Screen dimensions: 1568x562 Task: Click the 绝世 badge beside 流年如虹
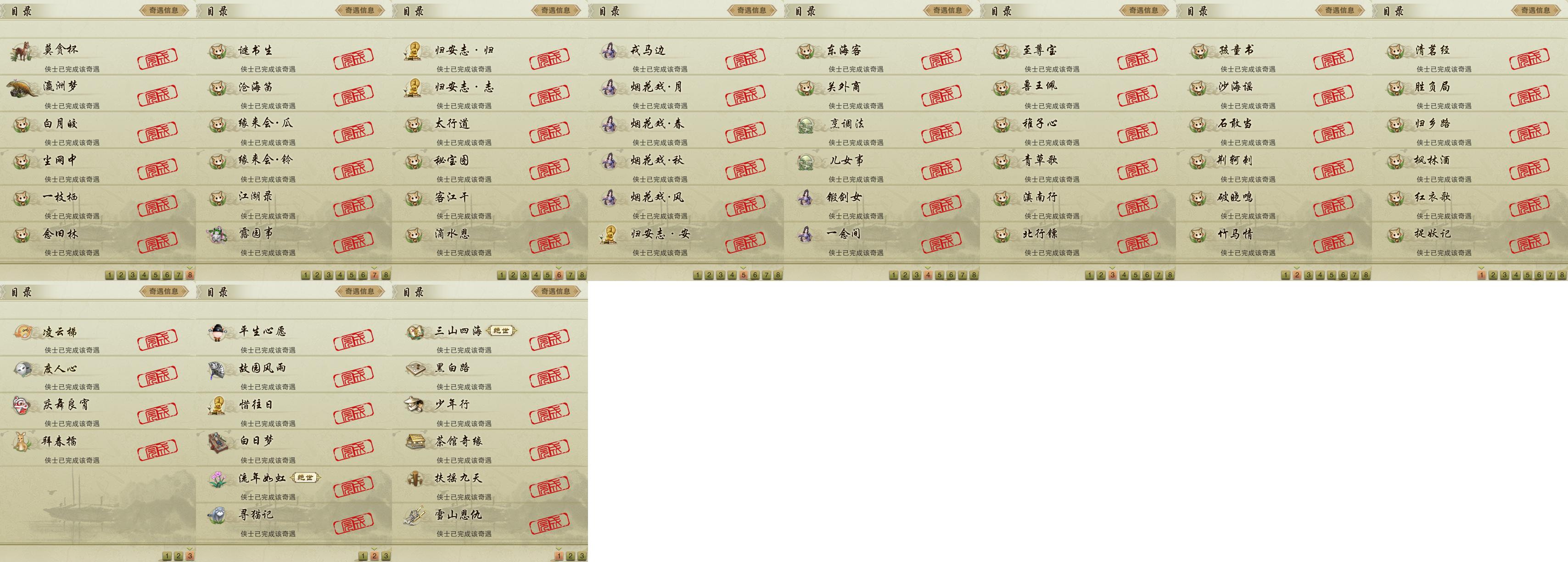305,478
